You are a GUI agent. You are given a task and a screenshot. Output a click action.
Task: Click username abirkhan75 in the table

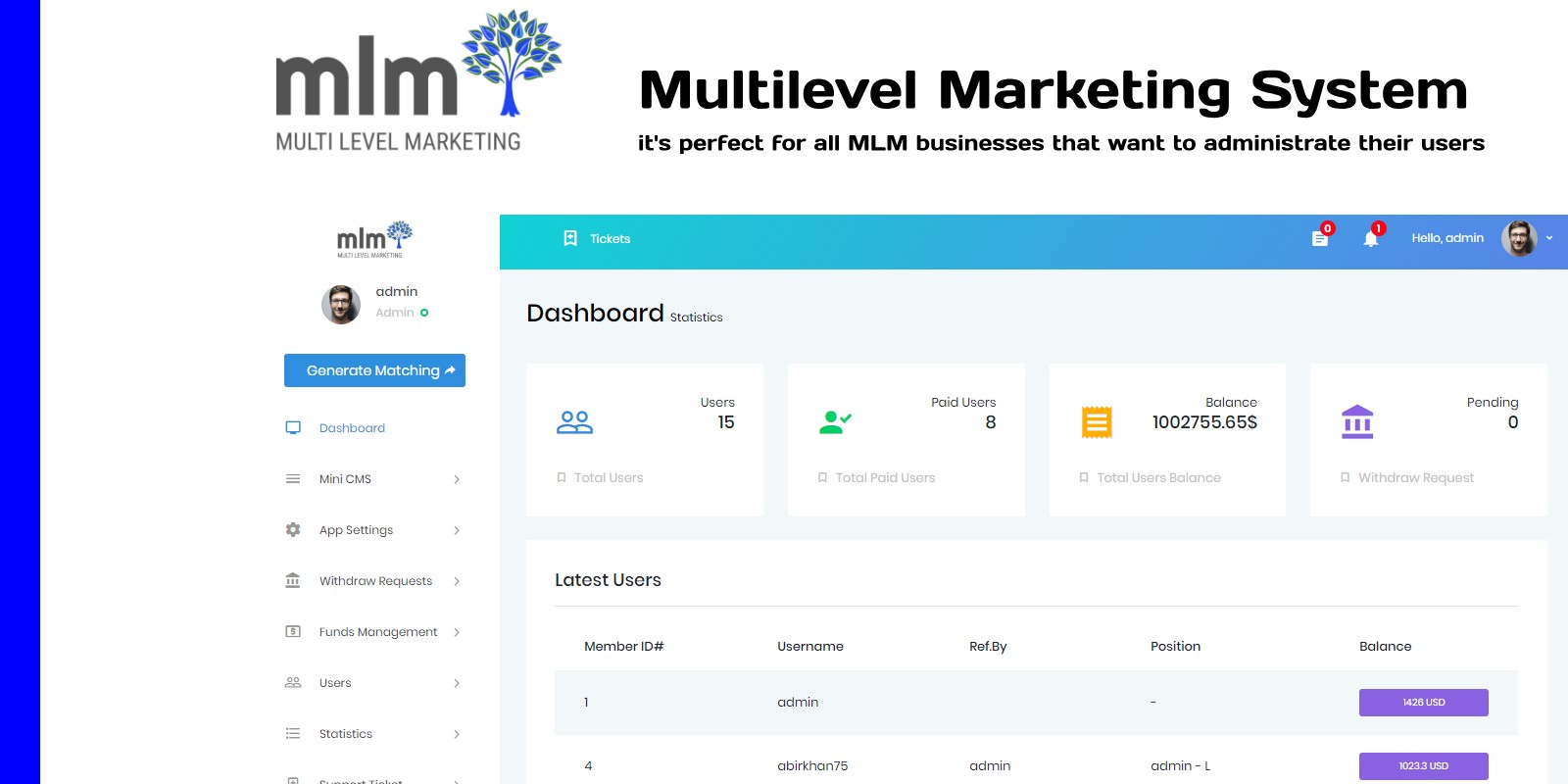coord(812,766)
